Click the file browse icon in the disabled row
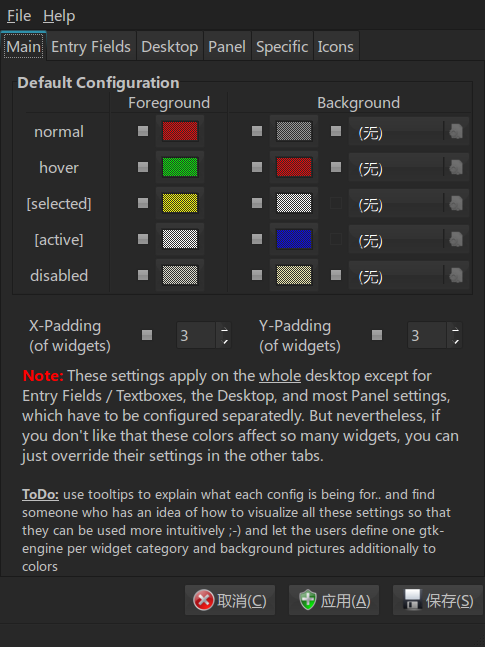This screenshot has width=485, height=647. tap(456, 275)
